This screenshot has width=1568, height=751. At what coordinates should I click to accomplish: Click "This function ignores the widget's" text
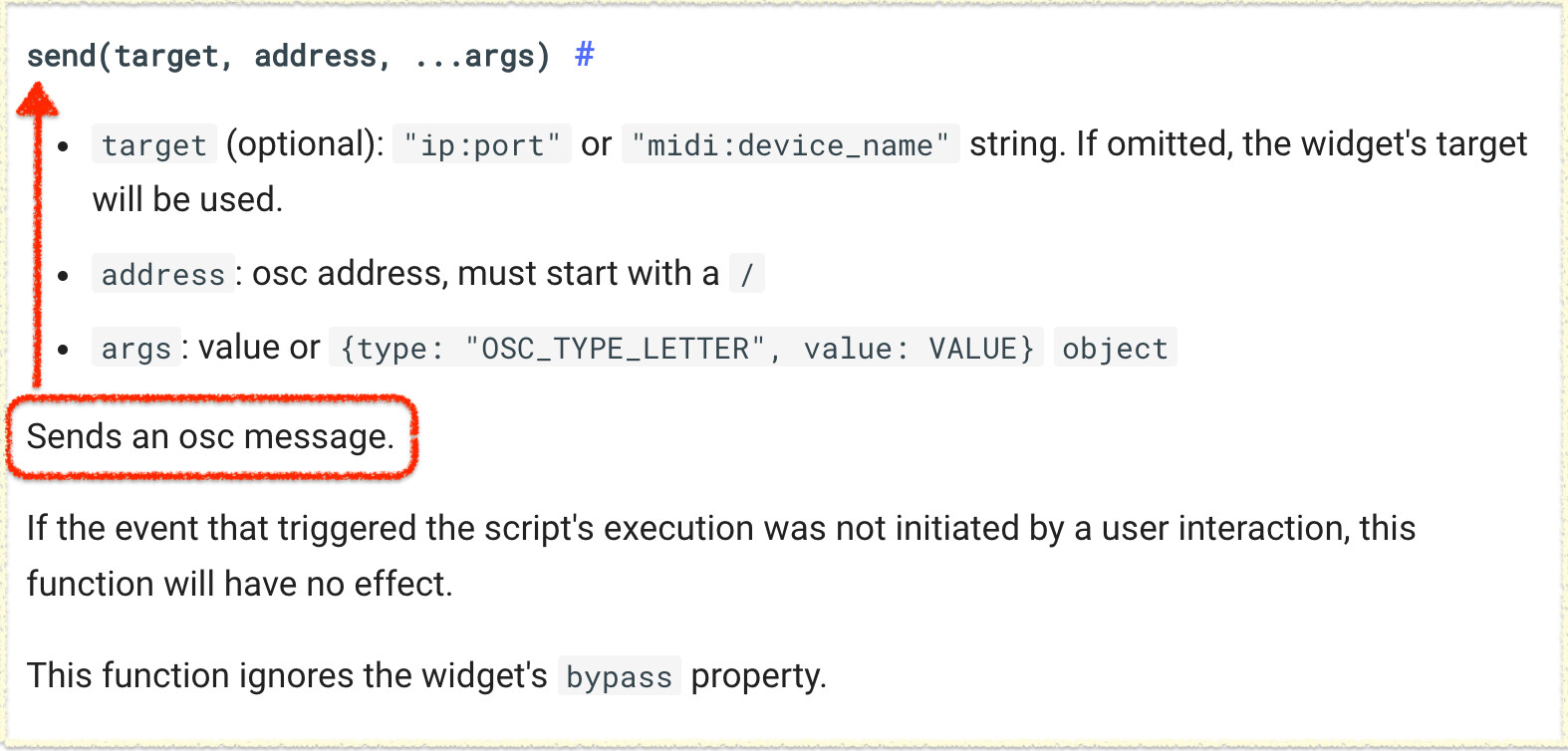tap(287, 675)
